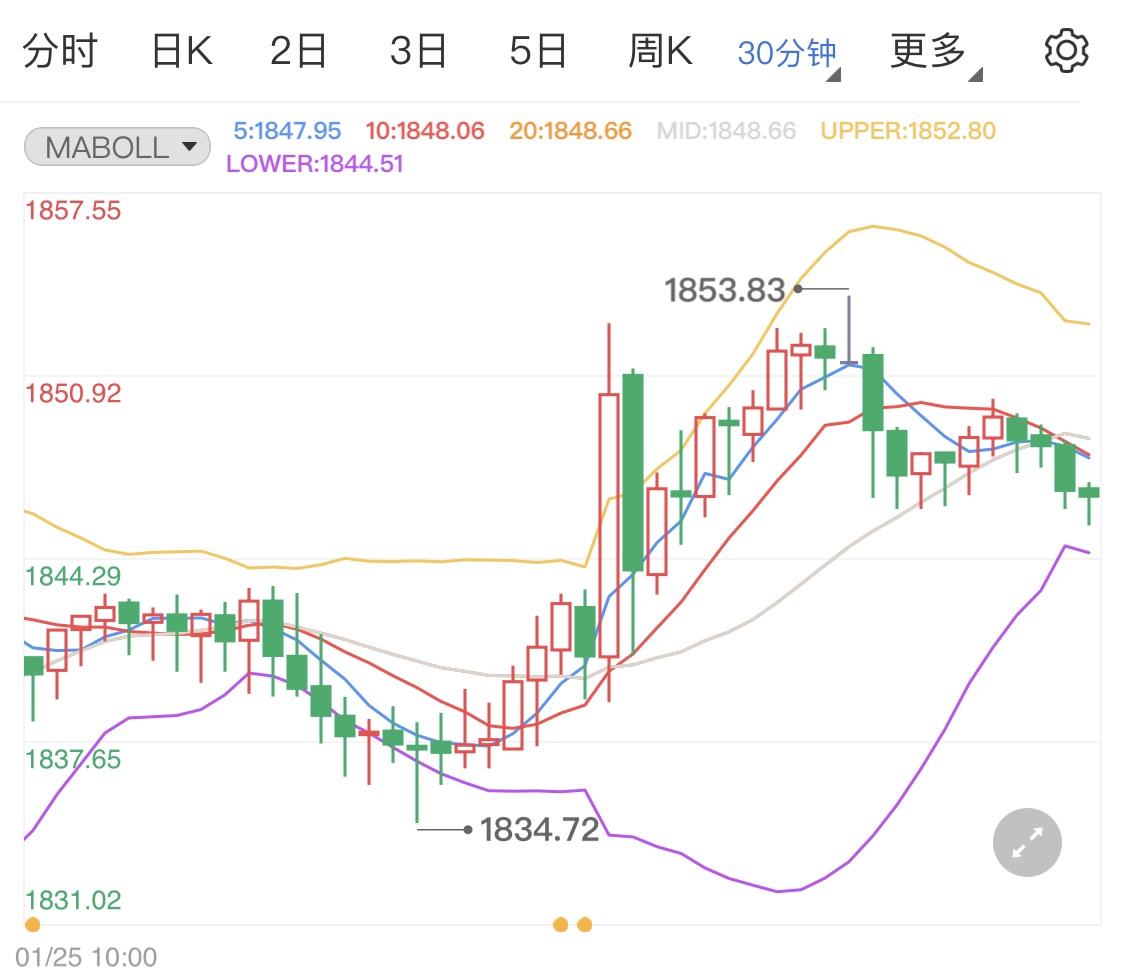The width and height of the screenshot is (1125, 979).
Task: Click the 1834.72 low price annotation
Action: tap(539, 830)
